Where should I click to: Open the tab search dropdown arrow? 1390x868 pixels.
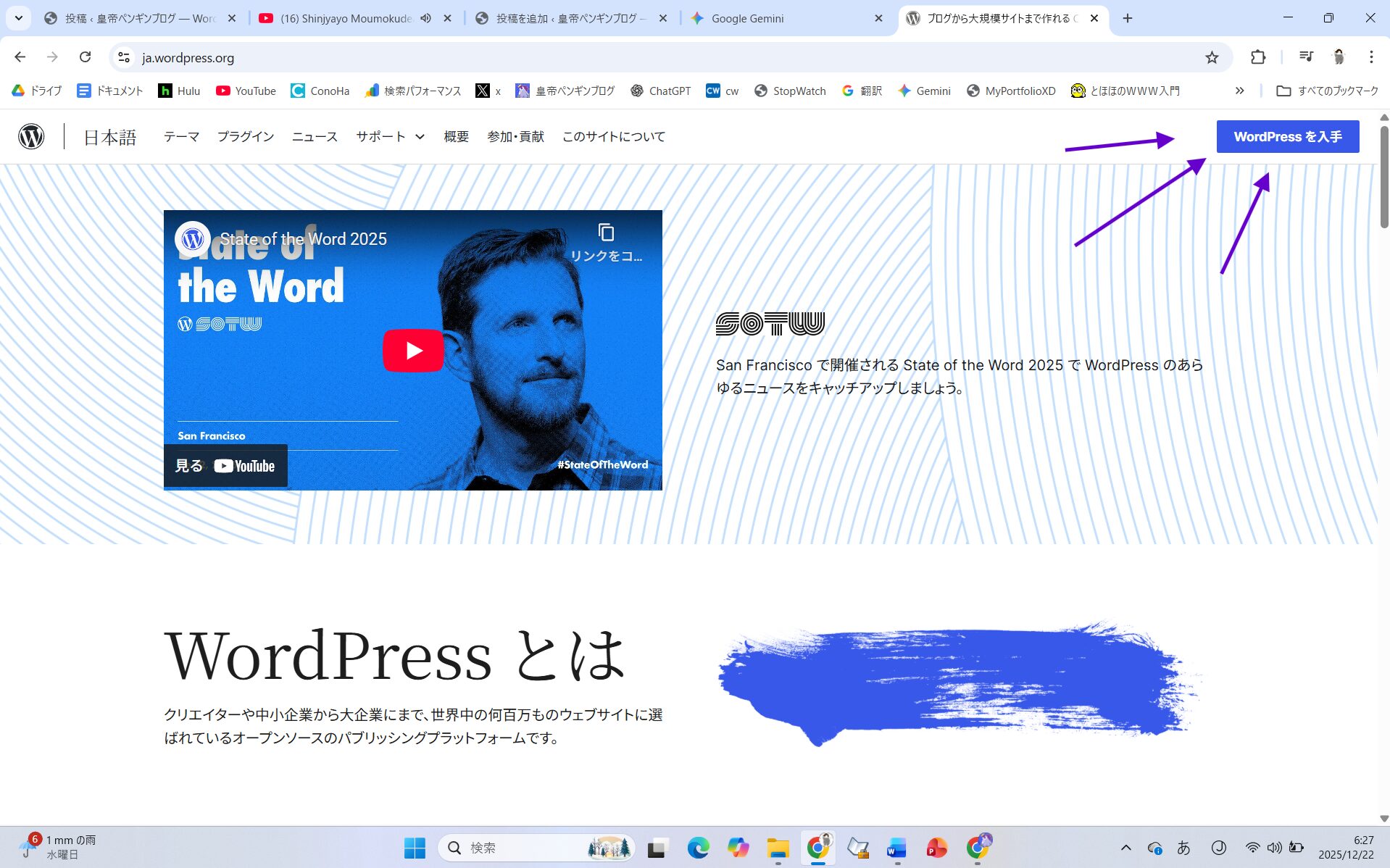click(x=19, y=18)
